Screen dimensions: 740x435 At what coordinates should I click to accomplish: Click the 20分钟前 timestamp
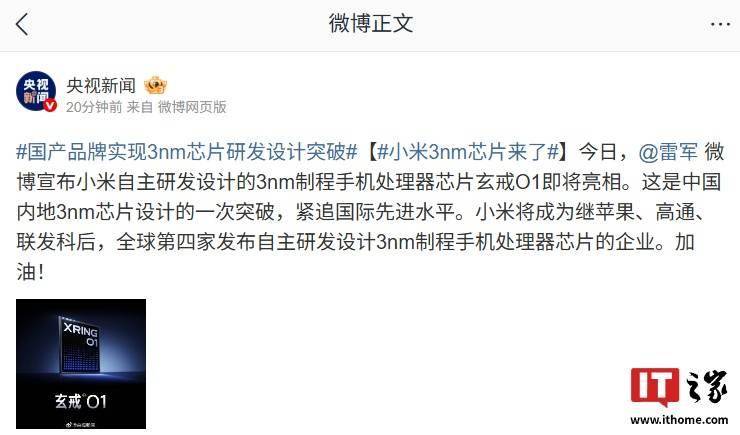94,107
